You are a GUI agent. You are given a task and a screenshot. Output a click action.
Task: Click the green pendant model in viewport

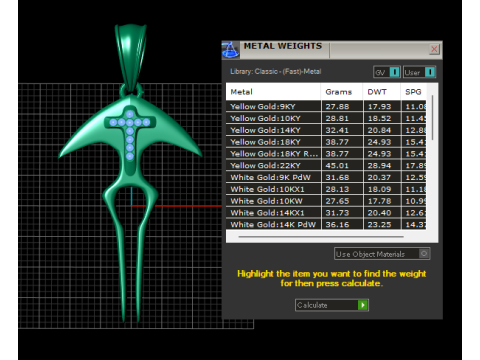(131, 173)
